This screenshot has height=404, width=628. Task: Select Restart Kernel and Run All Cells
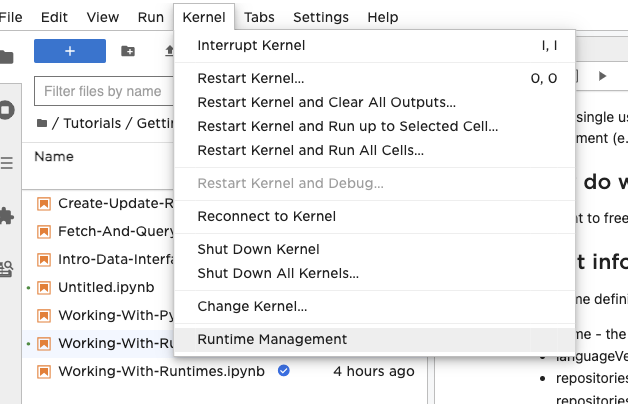point(310,150)
